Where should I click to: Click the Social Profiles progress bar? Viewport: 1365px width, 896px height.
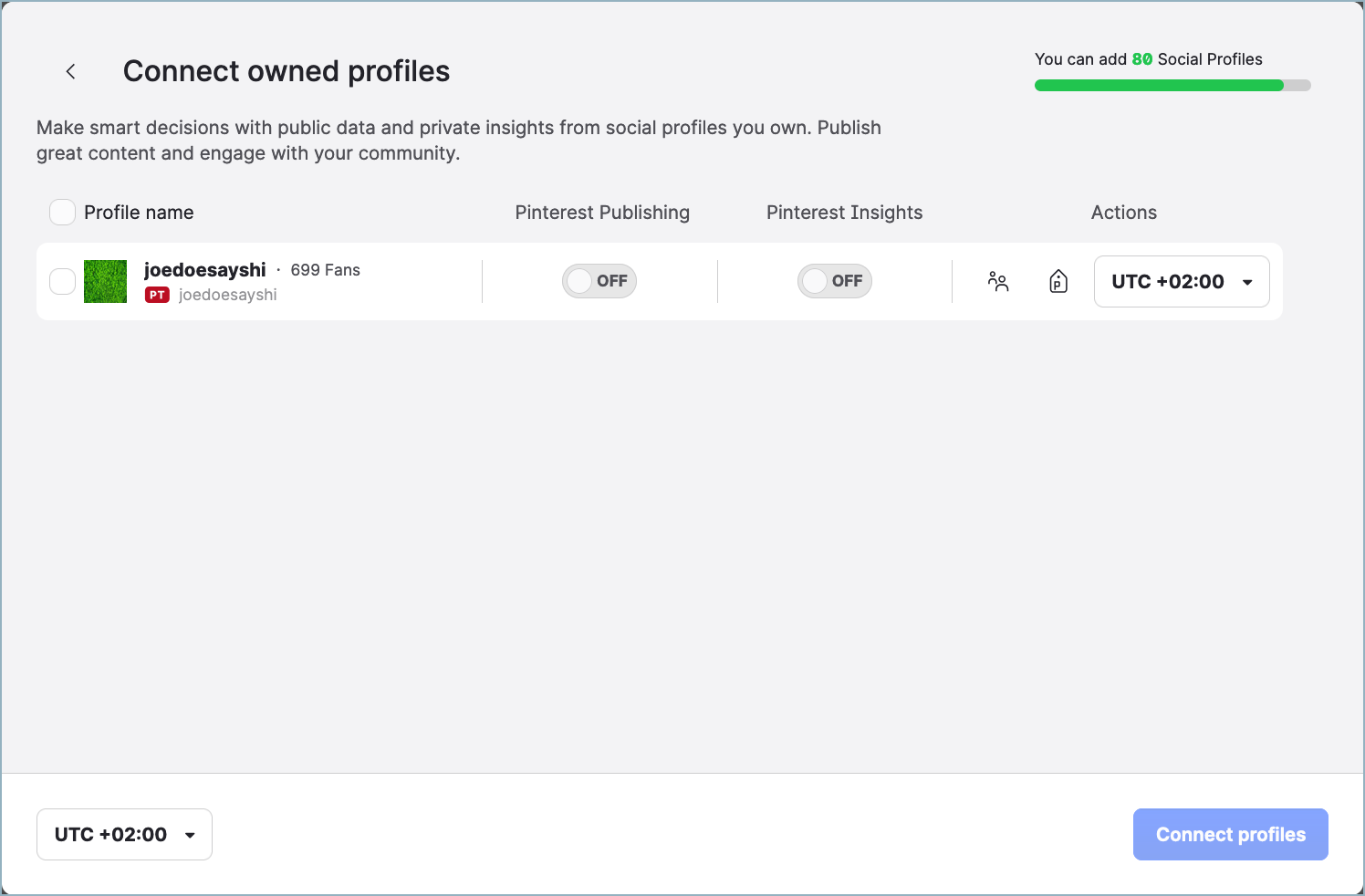coord(1172,85)
